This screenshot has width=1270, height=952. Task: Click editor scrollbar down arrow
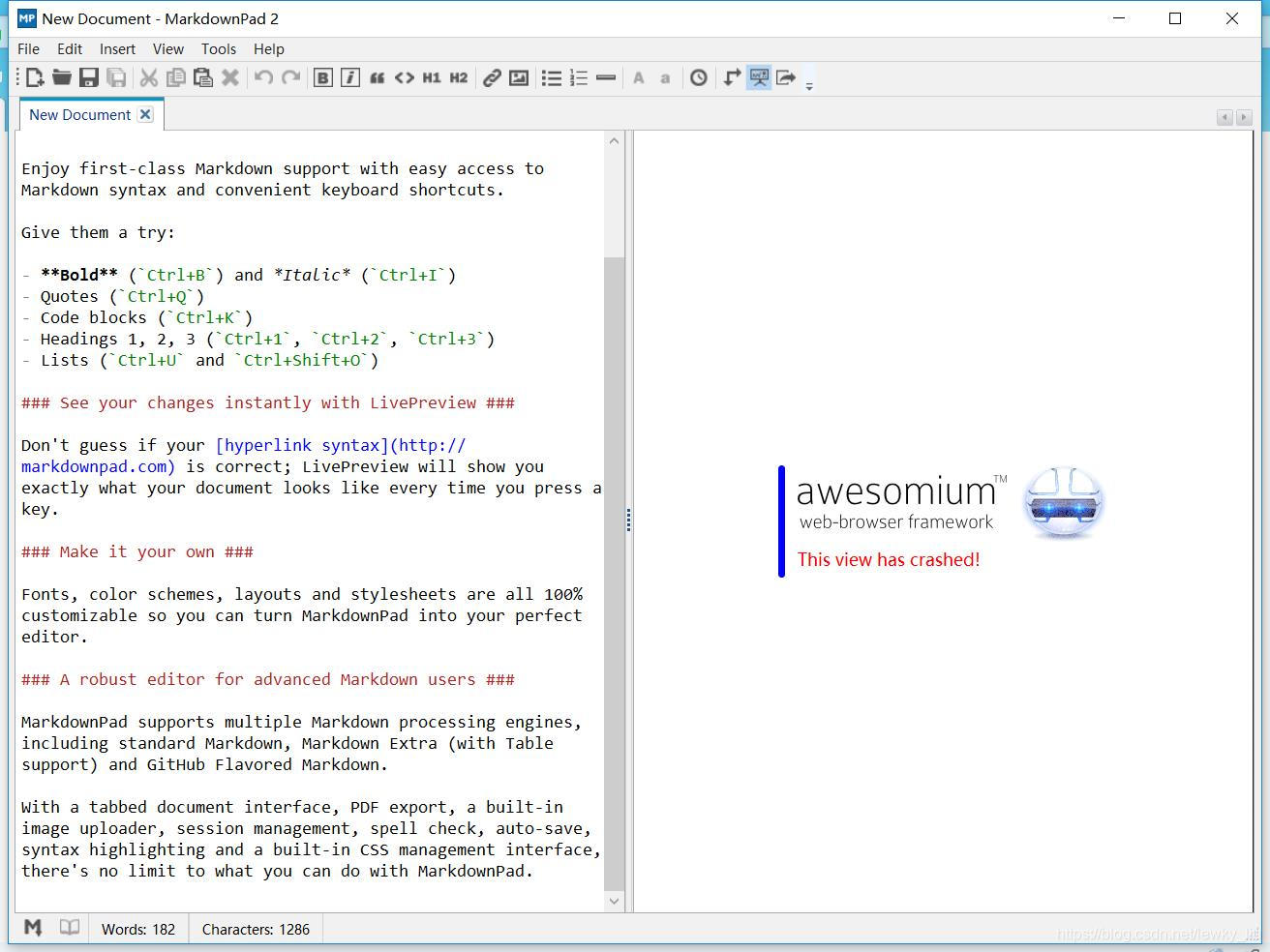tap(614, 901)
